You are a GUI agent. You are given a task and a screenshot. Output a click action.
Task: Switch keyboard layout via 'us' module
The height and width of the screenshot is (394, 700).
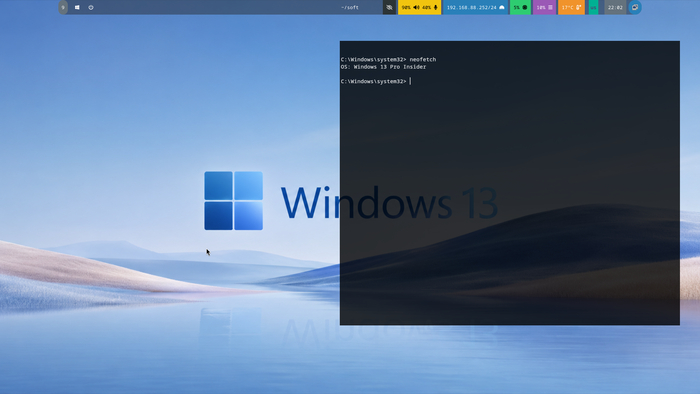[593, 8]
